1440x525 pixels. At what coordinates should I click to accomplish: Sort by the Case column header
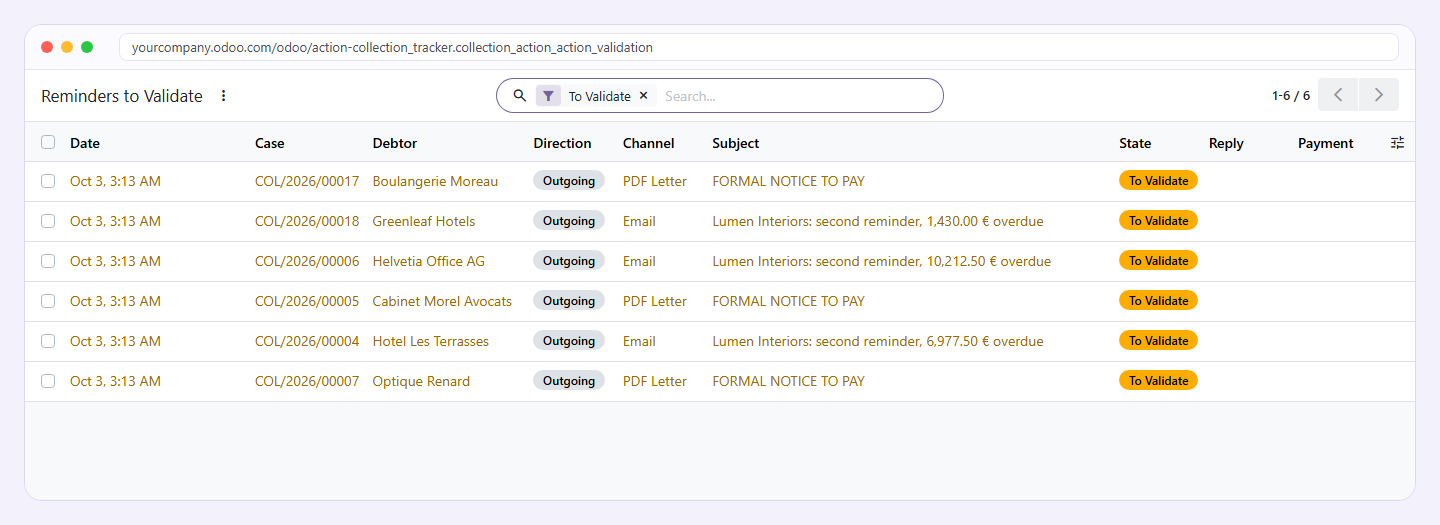(270, 143)
